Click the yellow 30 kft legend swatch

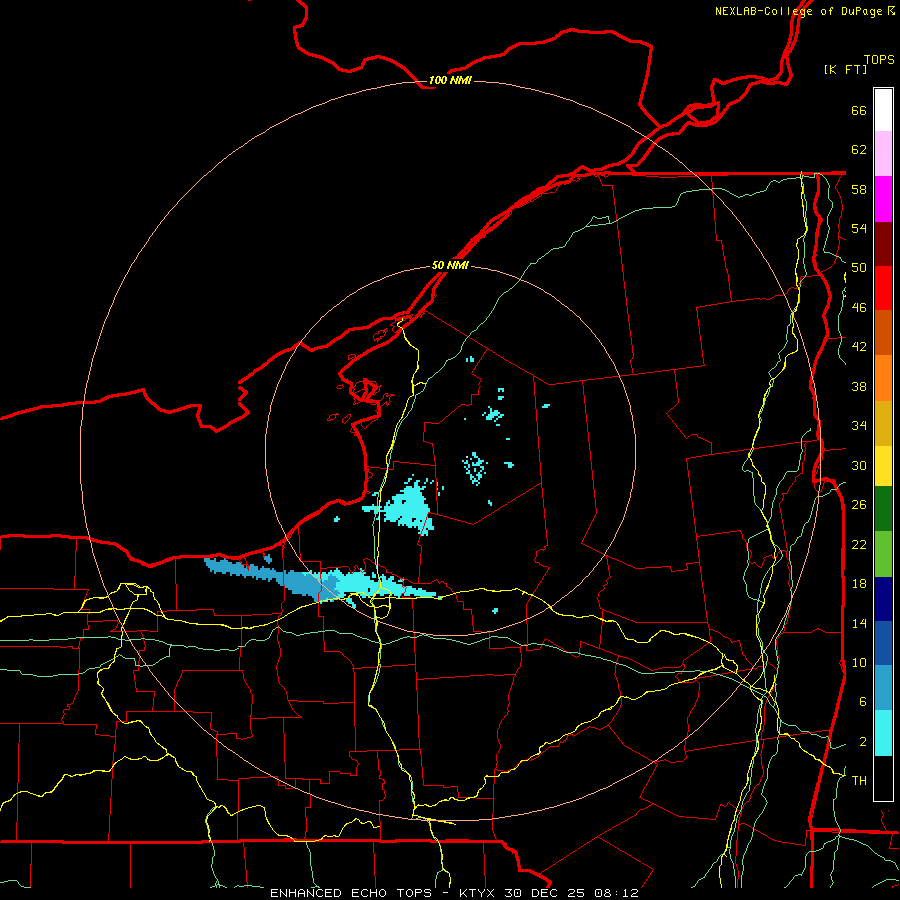883,466
